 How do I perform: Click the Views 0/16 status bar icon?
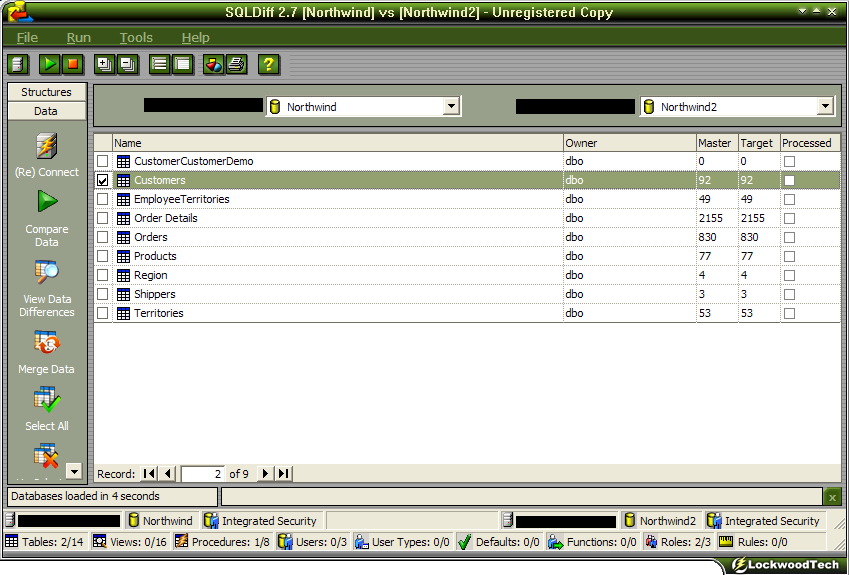(x=99, y=541)
